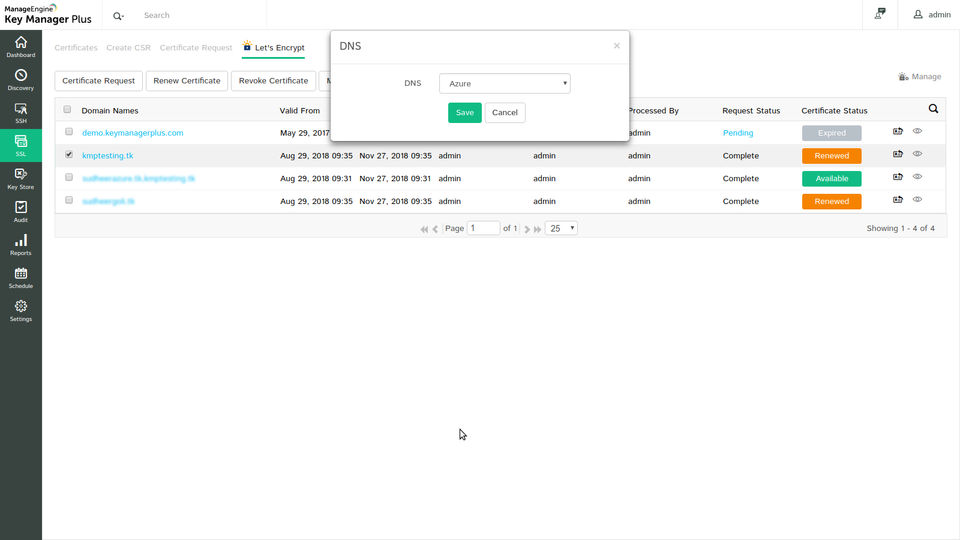The width and height of the screenshot is (960, 540).
Task: Click the Revoke Certificate button
Action: tap(274, 81)
